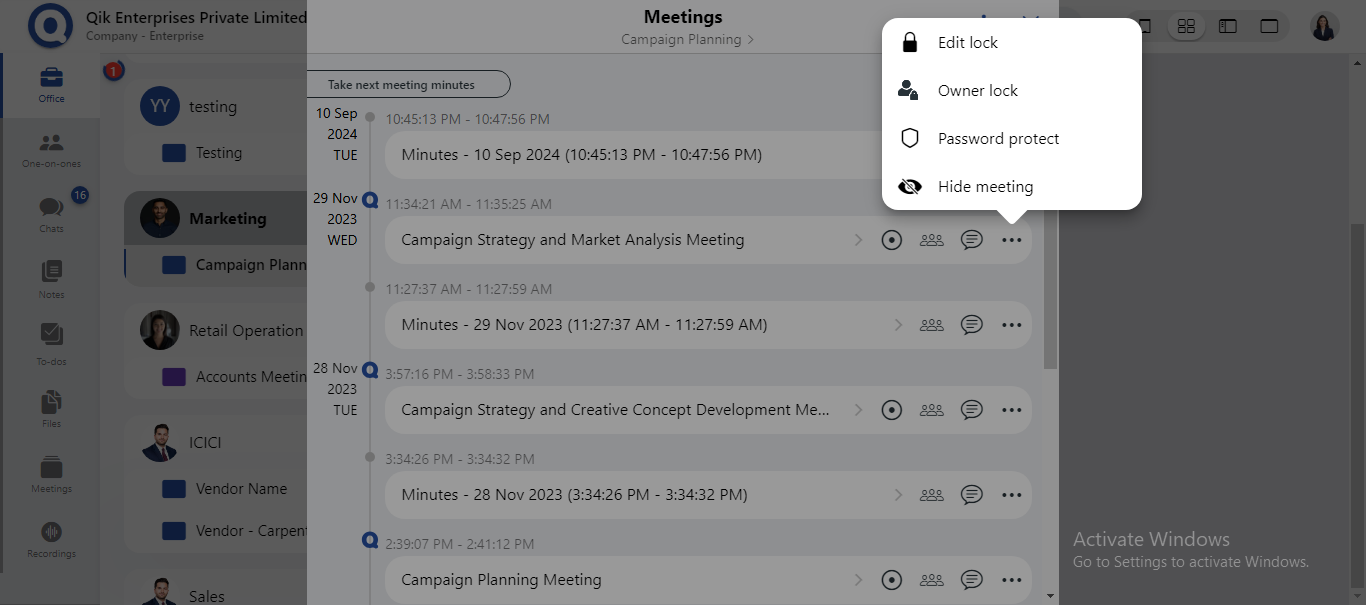Screen dimensions: 1366x605
Task: View attendees of Campaign Planning Meeting
Action: coord(931,579)
